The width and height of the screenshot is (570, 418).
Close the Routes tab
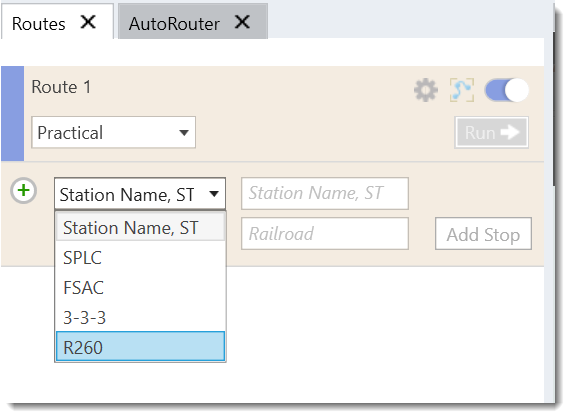click(x=88, y=23)
